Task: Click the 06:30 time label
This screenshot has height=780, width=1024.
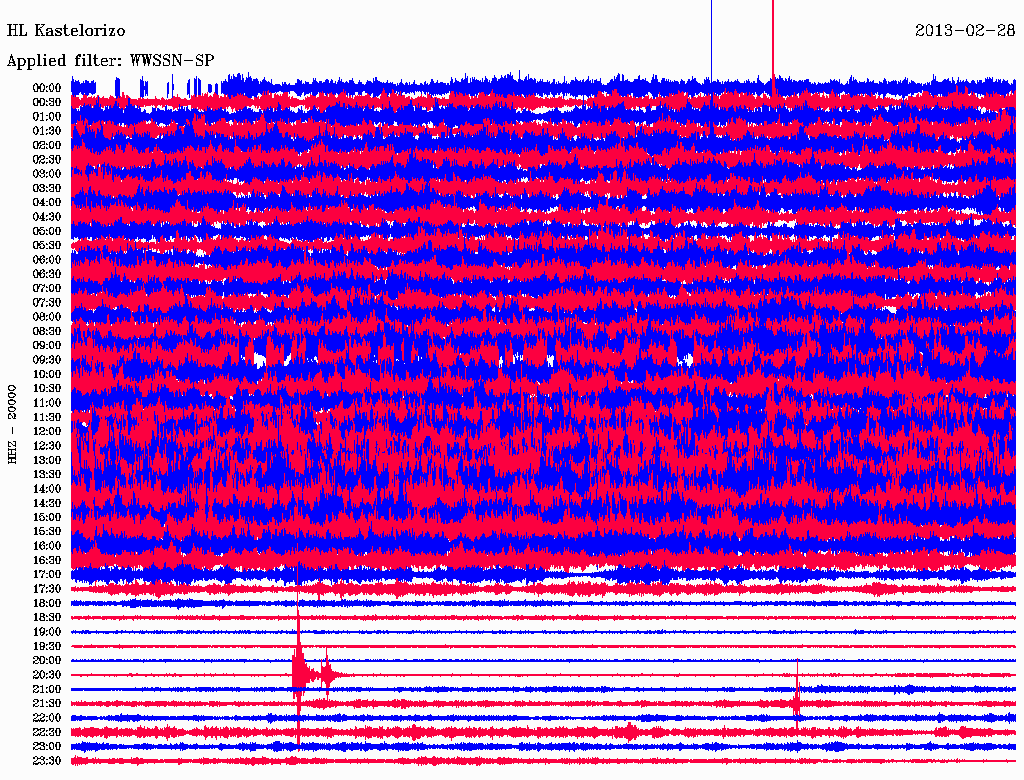Action: coord(47,274)
